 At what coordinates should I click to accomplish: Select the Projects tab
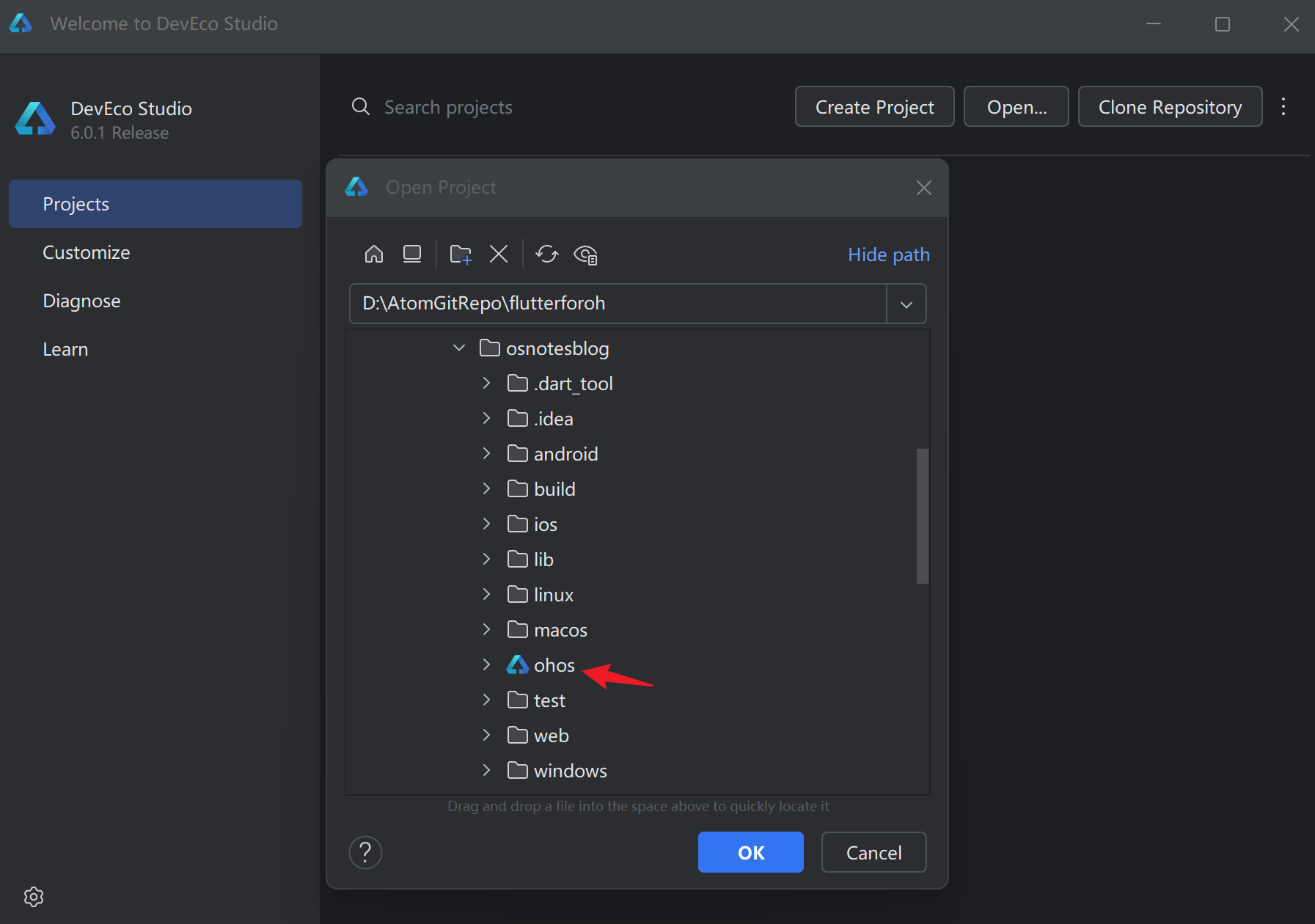click(155, 204)
